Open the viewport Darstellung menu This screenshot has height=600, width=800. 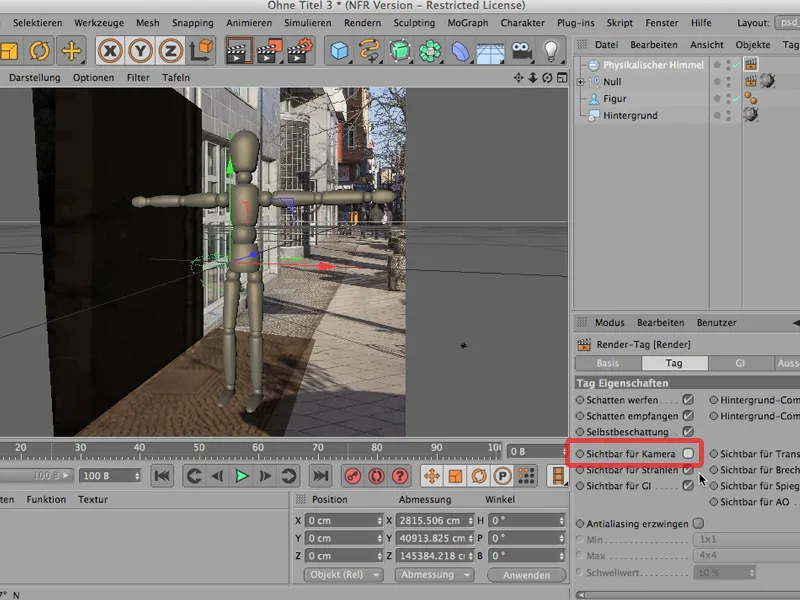(35, 78)
